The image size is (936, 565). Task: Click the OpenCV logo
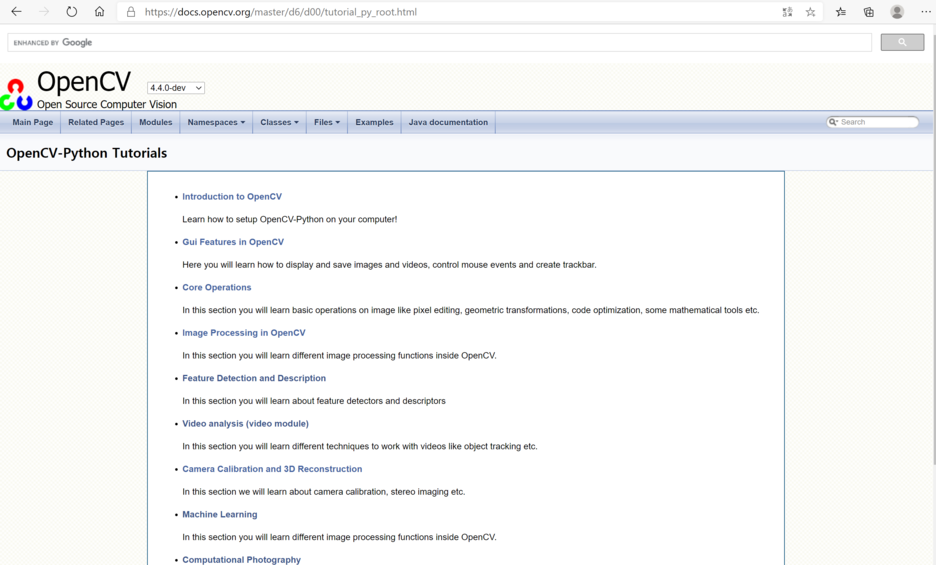tap(16, 94)
